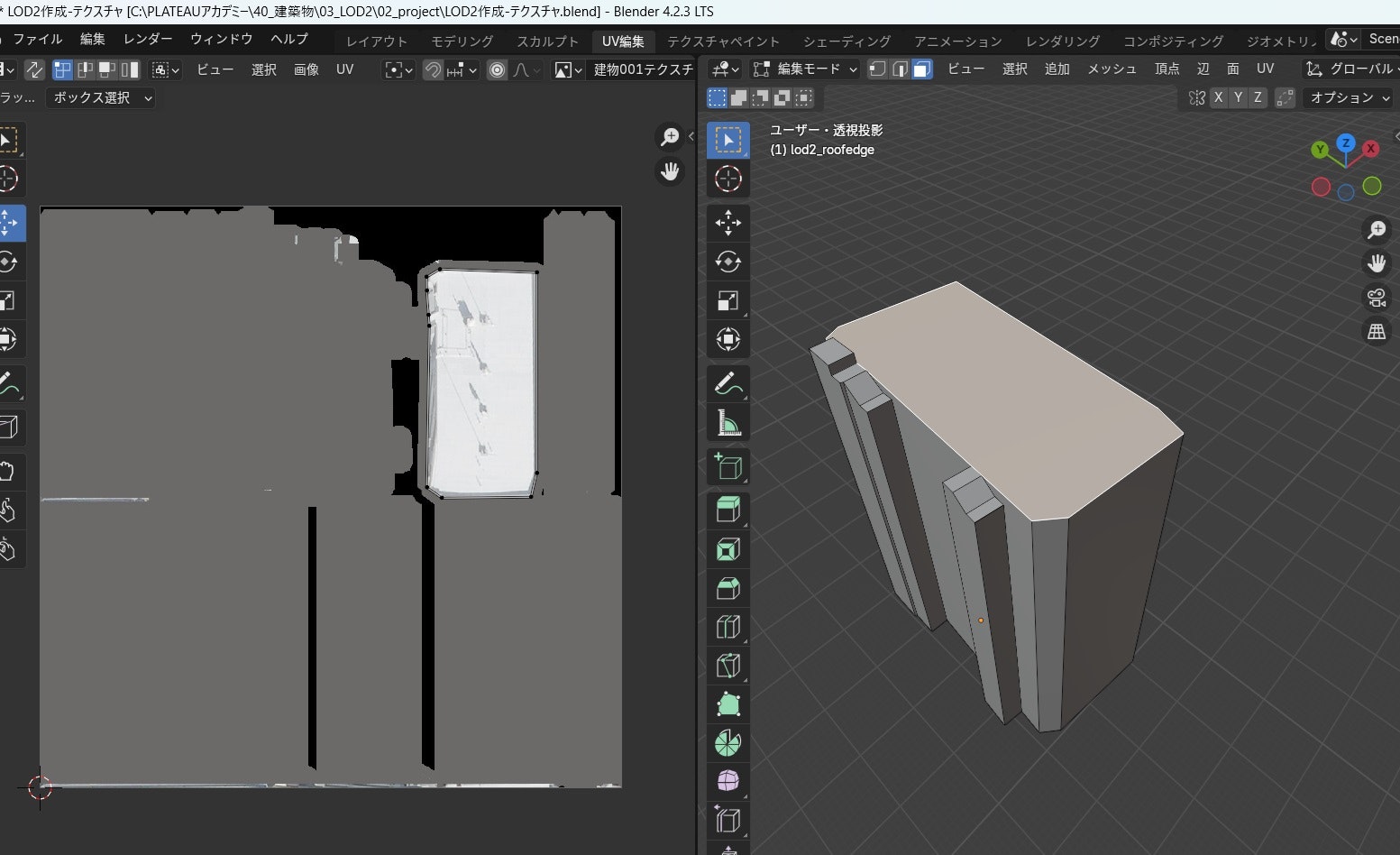Choose the Bevel tool
The width and height of the screenshot is (1400, 855).
click(727, 588)
